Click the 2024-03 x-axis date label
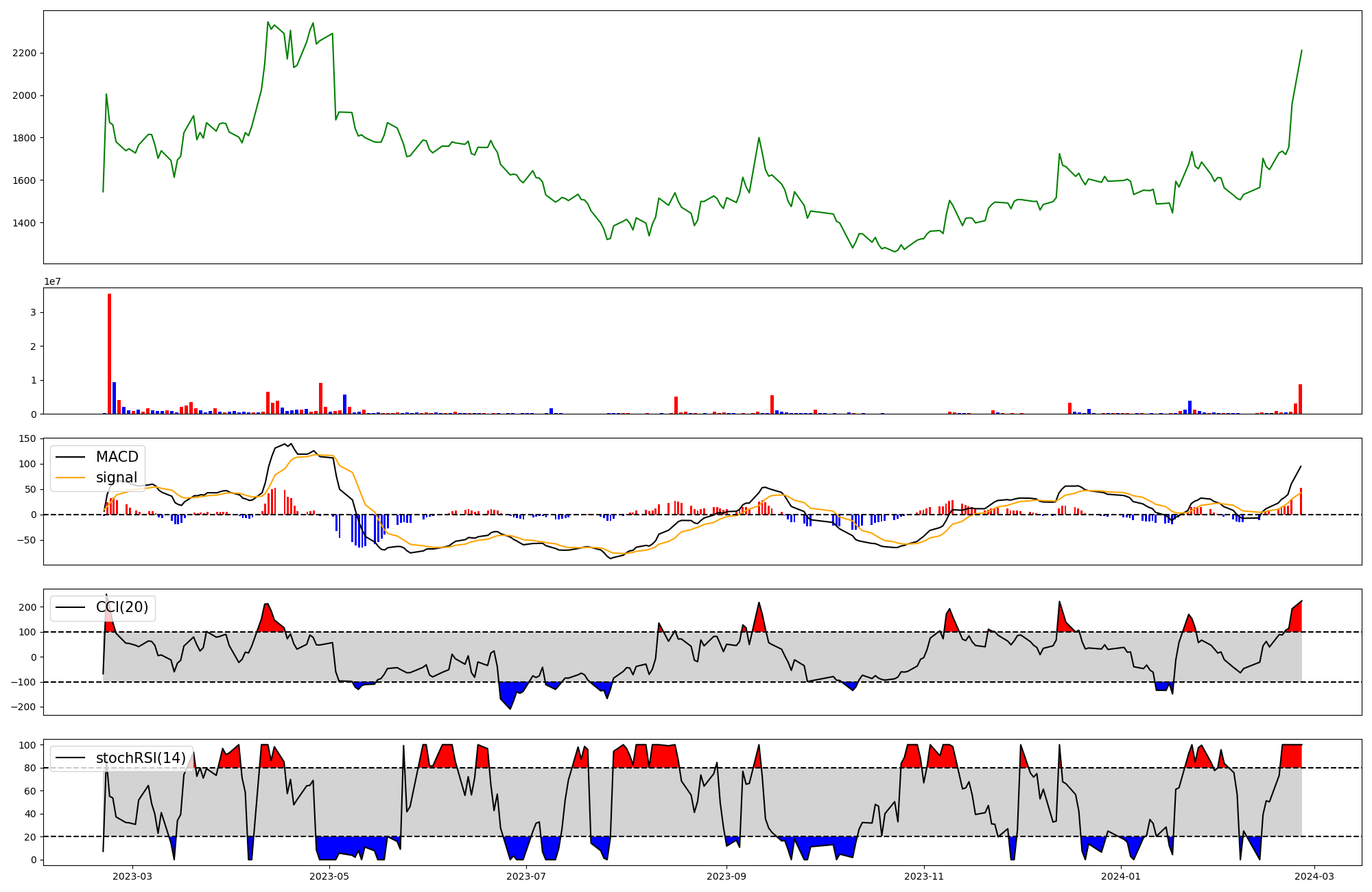The image size is (1372, 892). click(x=1314, y=876)
